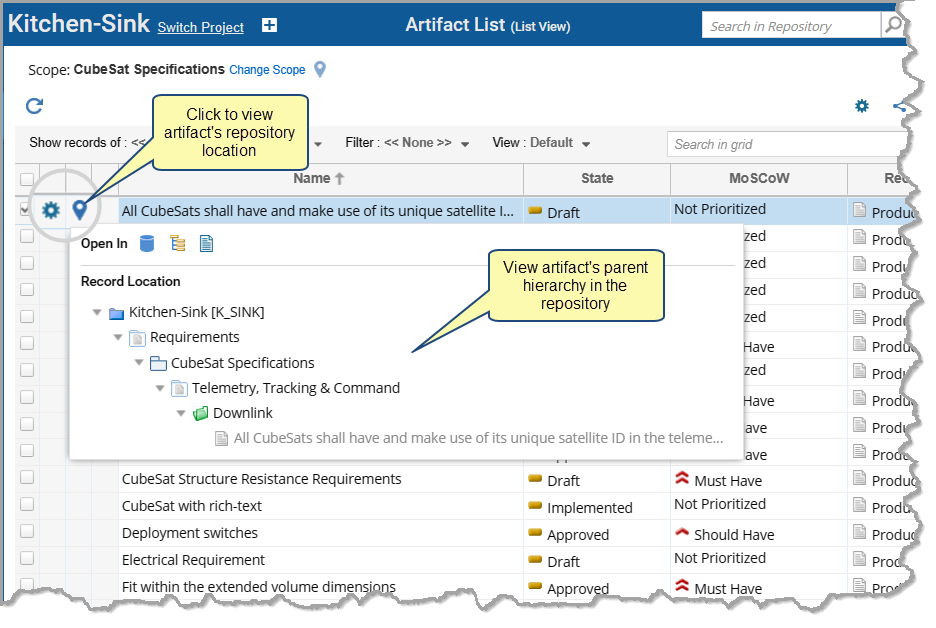Check the Fit within extended volume dimensions row
936x628 pixels.
[x=27, y=584]
